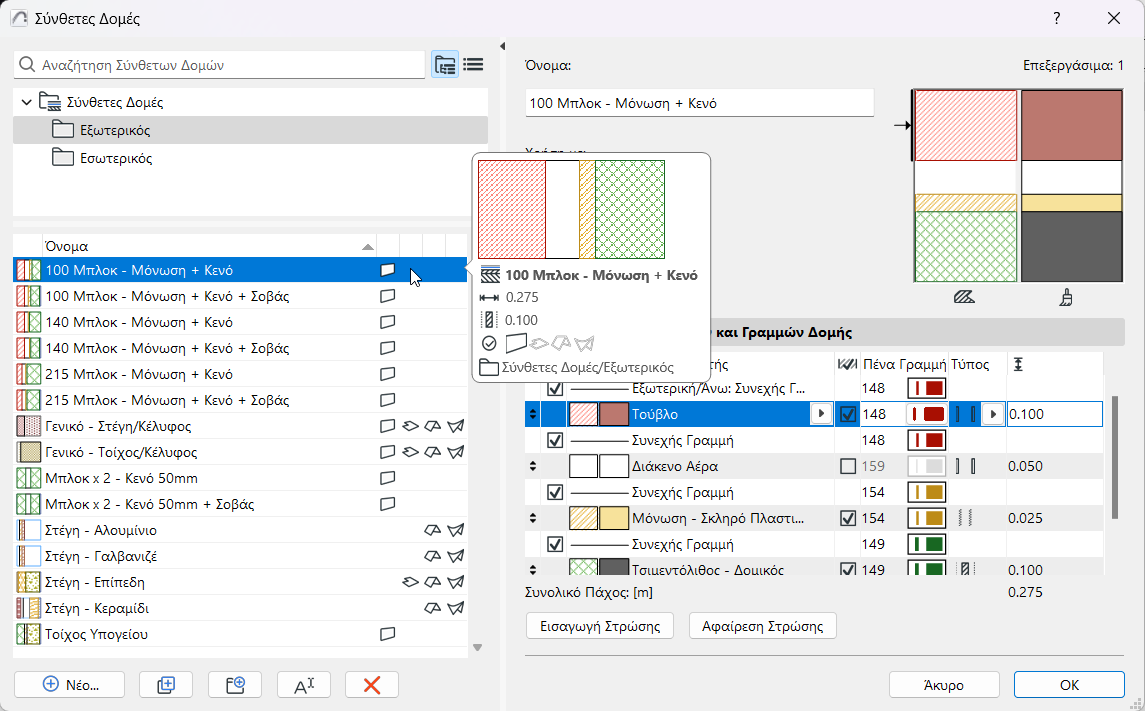This screenshot has width=1145, height=711.
Task: Click wall icon of Τοίχος Υπογείου row
Action: (x=388, y=634)
